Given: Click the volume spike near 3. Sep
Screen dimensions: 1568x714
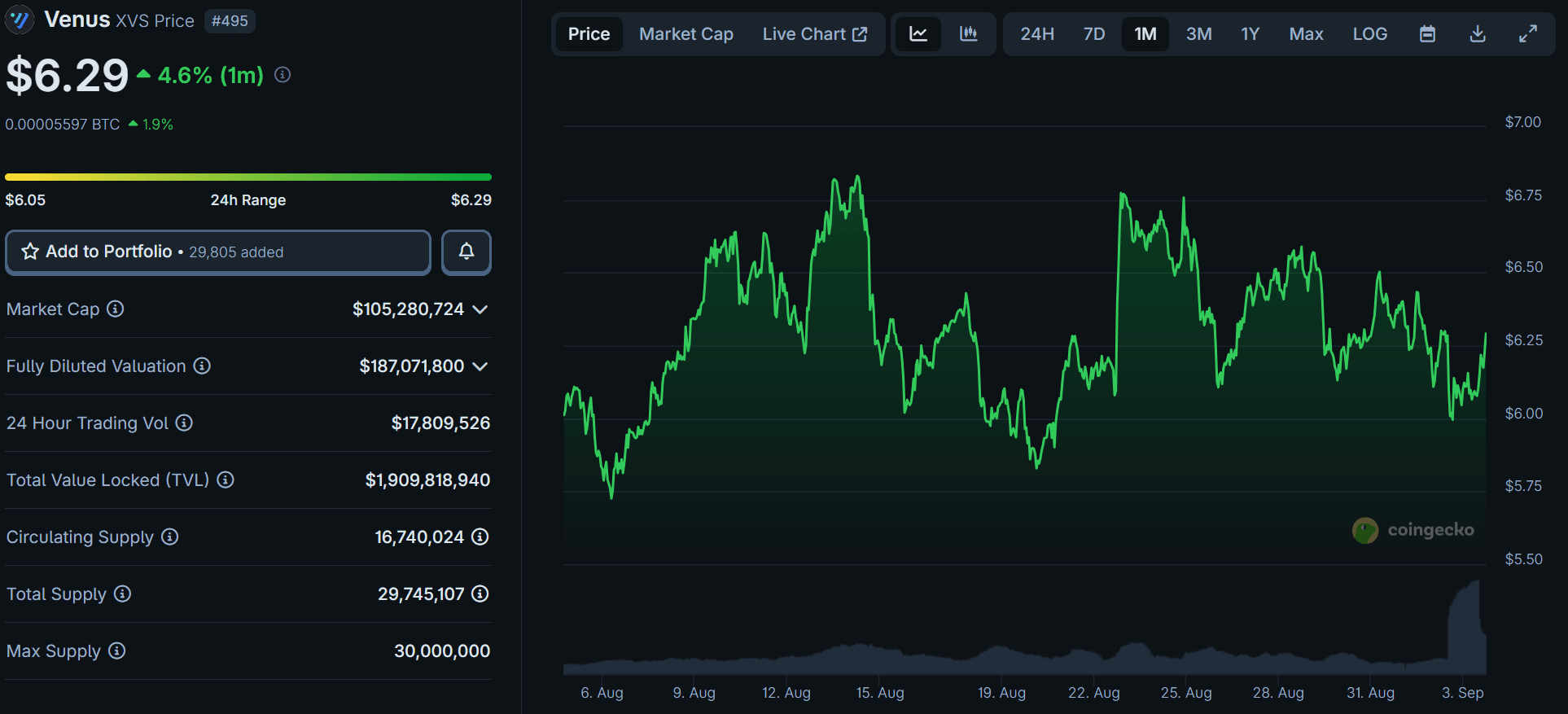Looking at the screenshot, I should (1467, 627).
